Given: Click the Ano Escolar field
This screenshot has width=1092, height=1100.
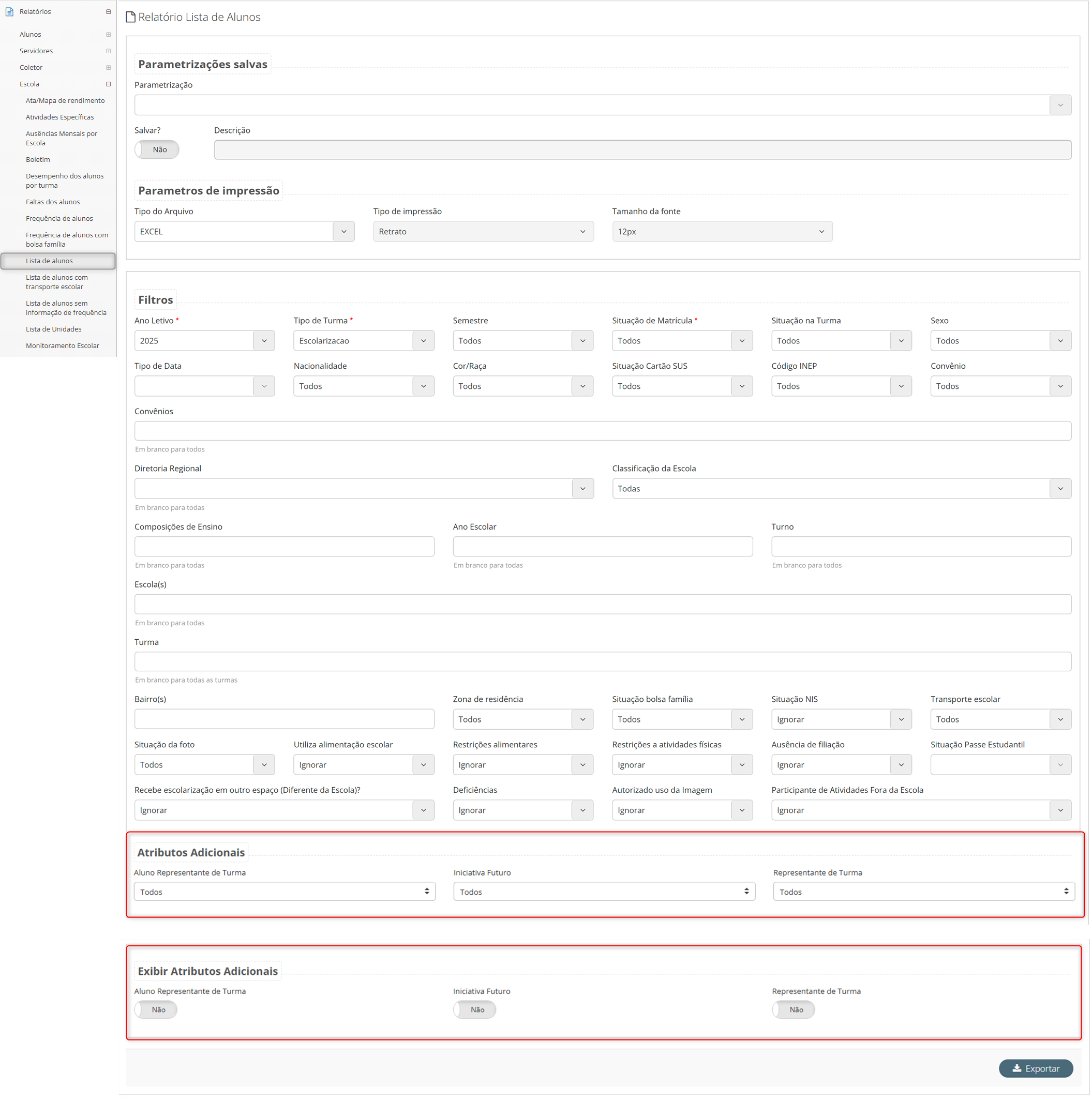Looking at the screenshot, I should point(603,547).
